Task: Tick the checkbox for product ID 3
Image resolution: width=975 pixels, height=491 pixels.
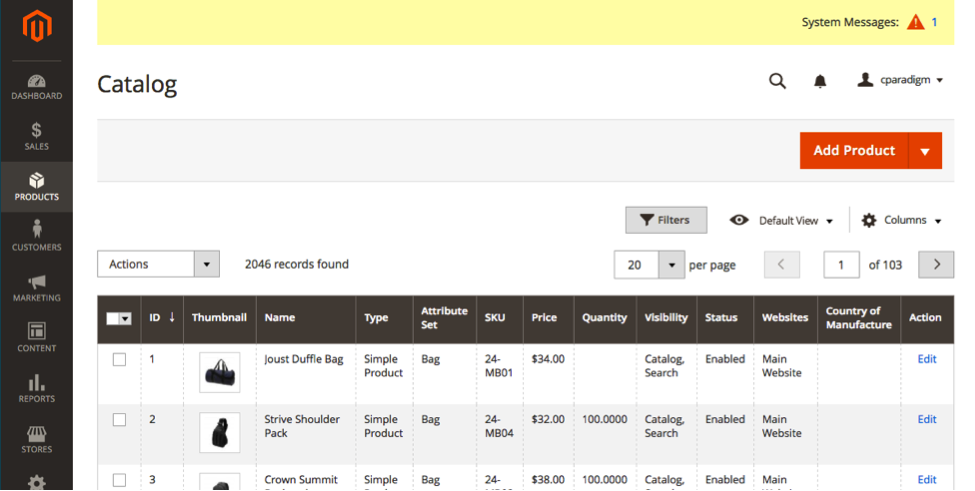Action: (119, 480)
